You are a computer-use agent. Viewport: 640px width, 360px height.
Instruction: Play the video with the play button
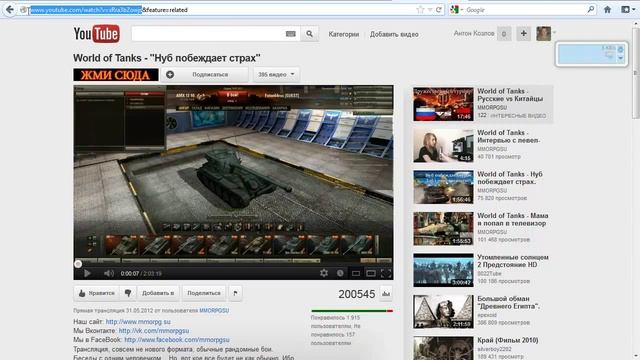[87, 273]
